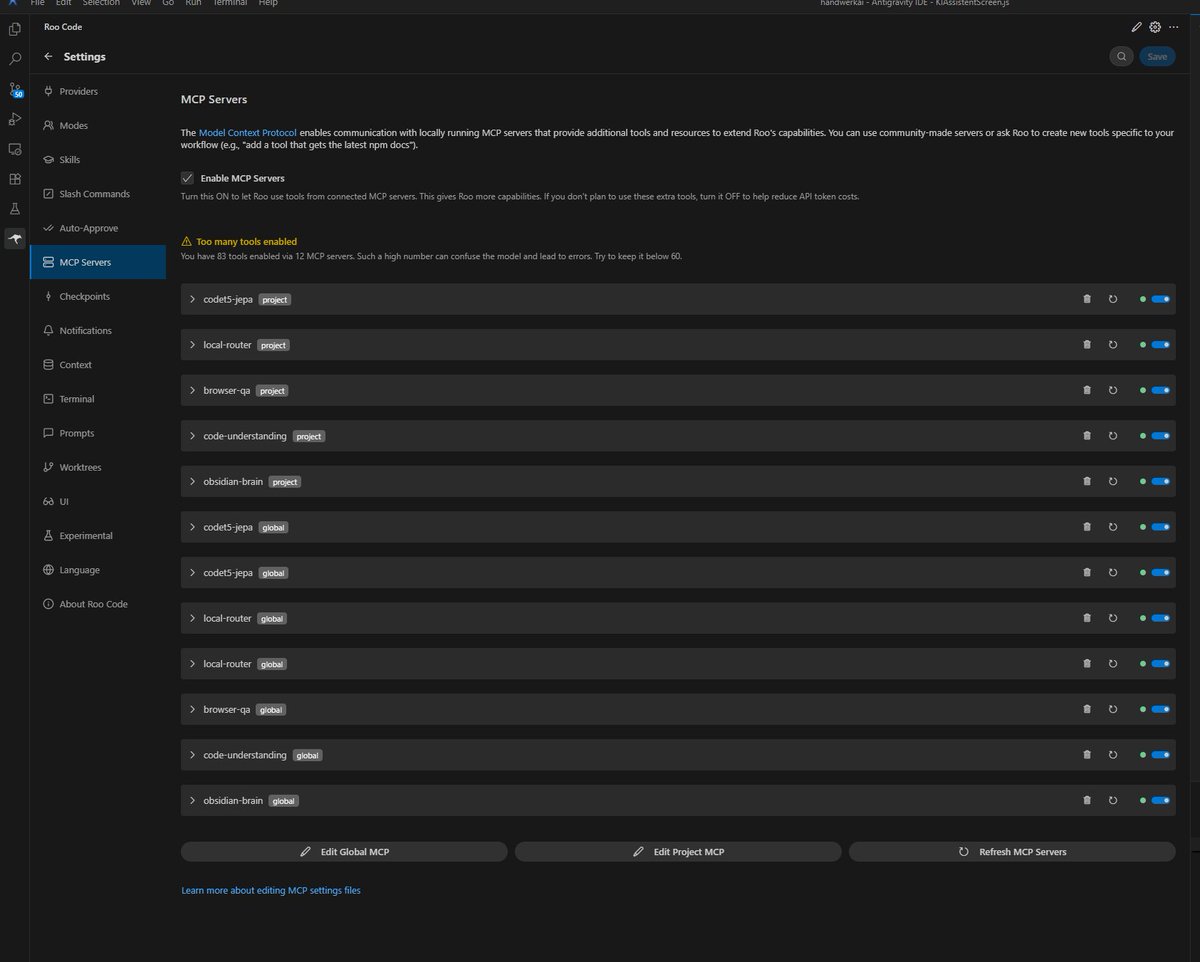Open the About Roo Code section

click(x=98, y=604)
